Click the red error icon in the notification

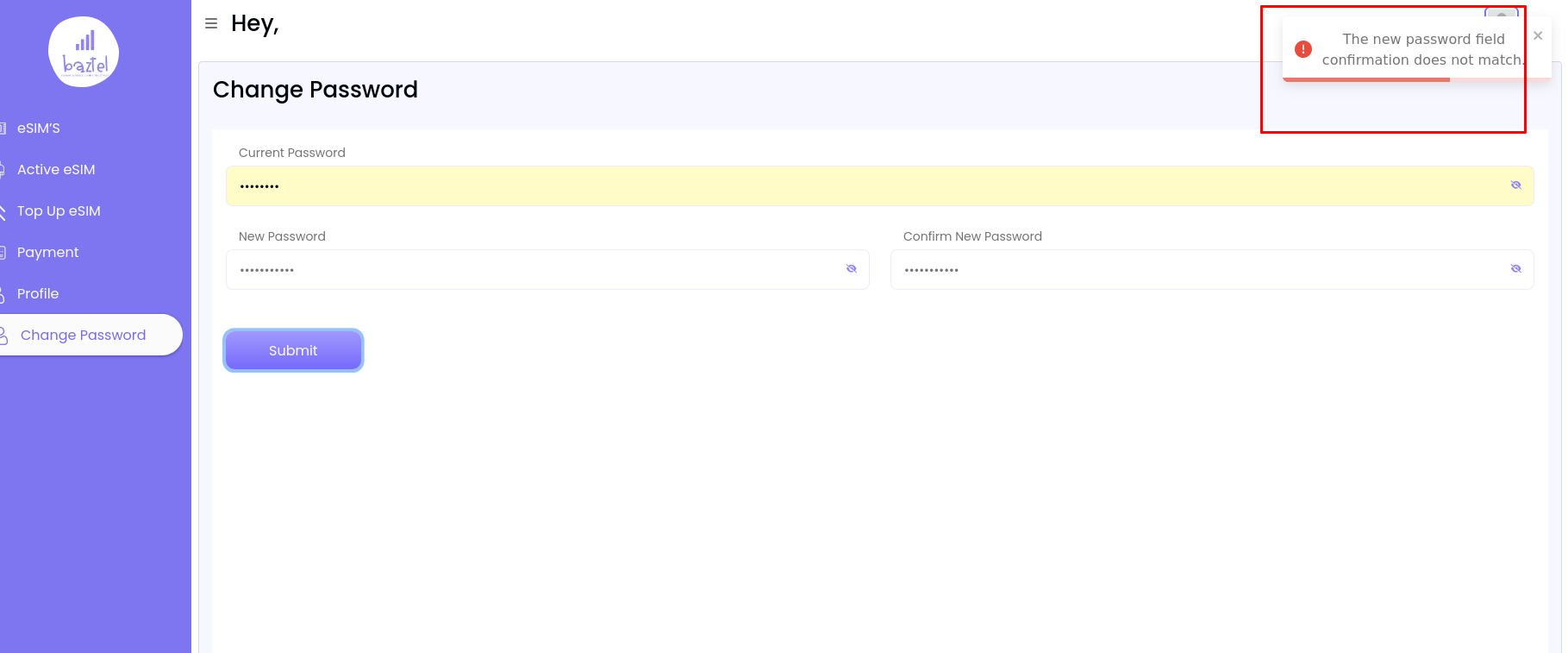tap(1303, 49)
